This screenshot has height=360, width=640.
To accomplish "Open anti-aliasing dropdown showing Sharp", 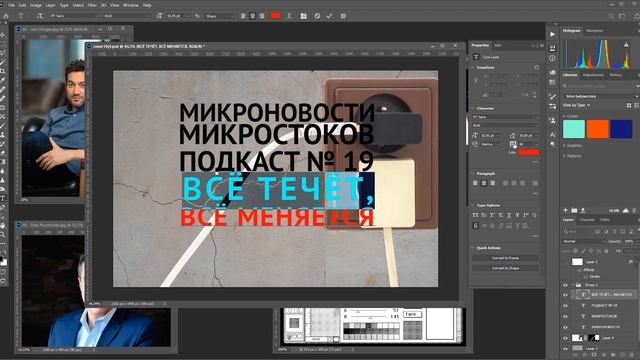I will pos(220,16).
